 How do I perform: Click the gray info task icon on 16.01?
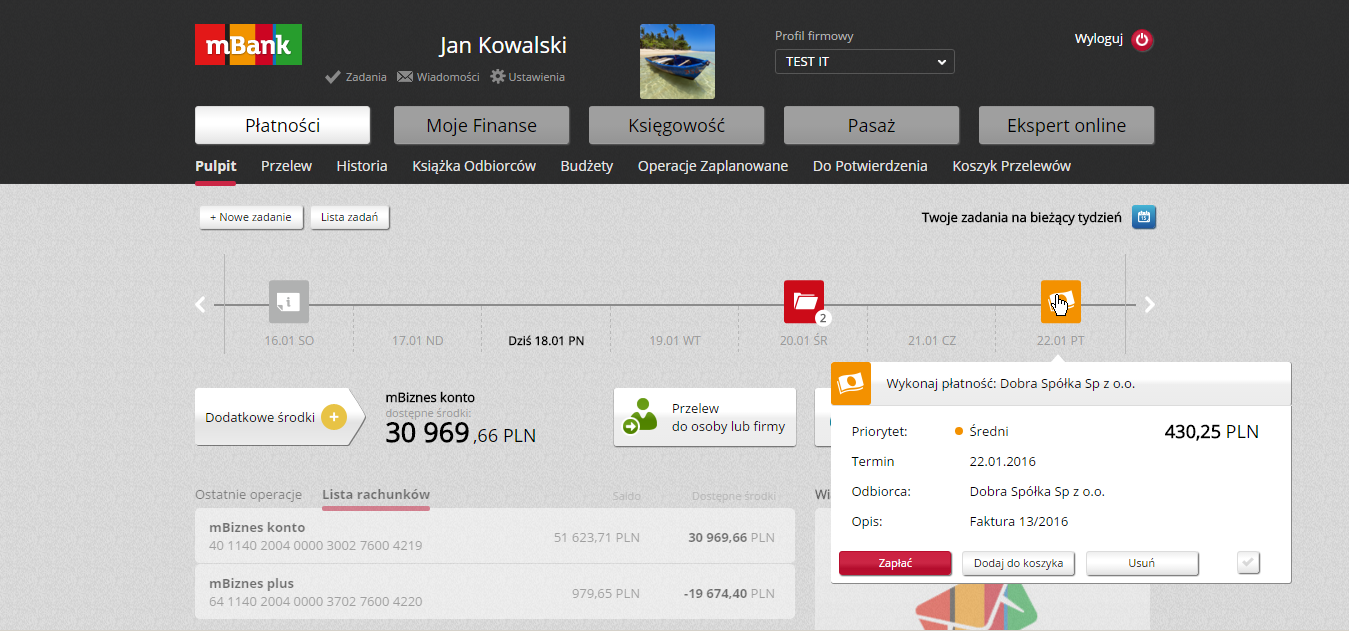[289, 301]
